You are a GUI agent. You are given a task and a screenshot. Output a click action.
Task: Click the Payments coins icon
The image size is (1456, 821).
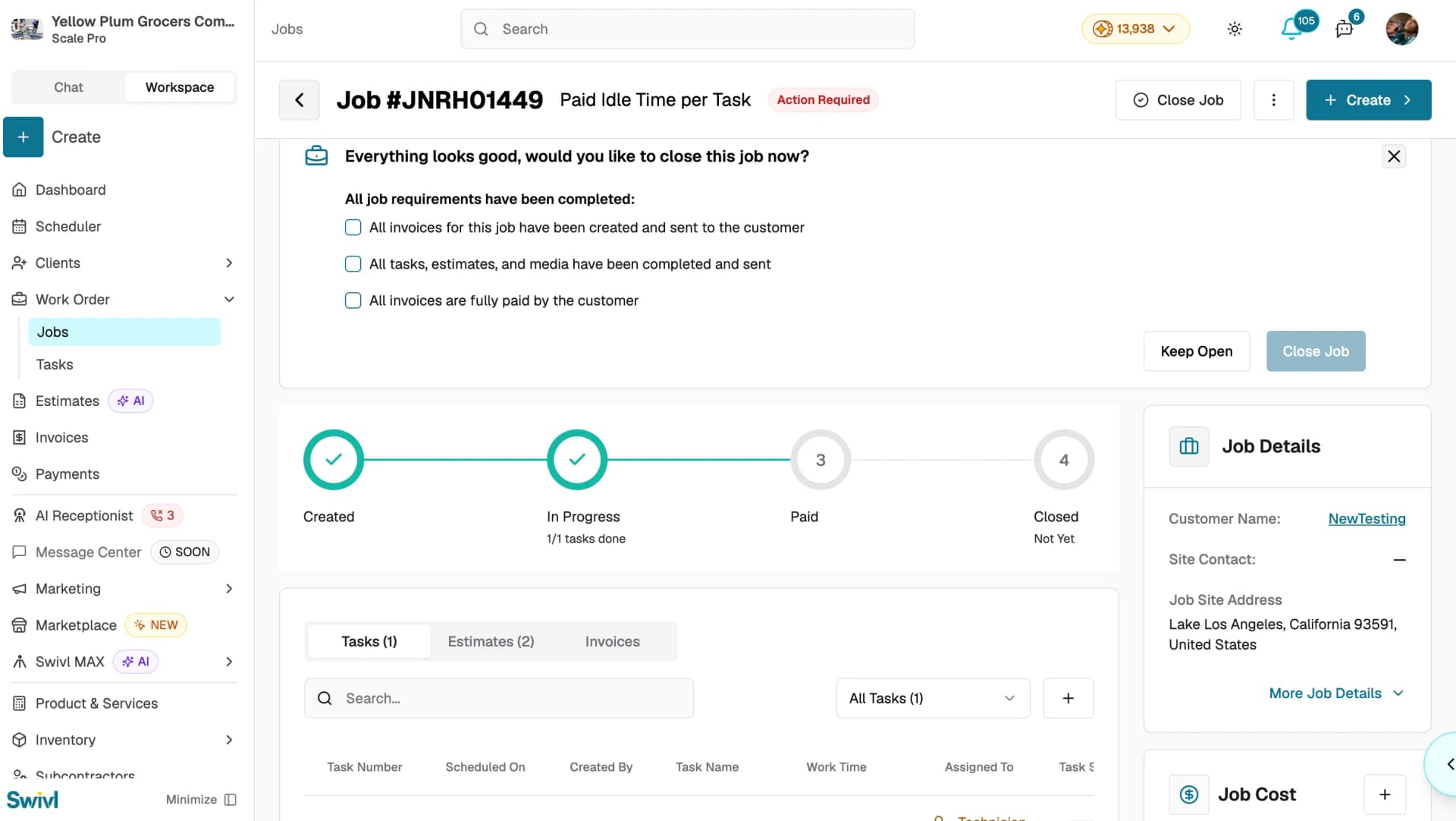tap(20, 473)
